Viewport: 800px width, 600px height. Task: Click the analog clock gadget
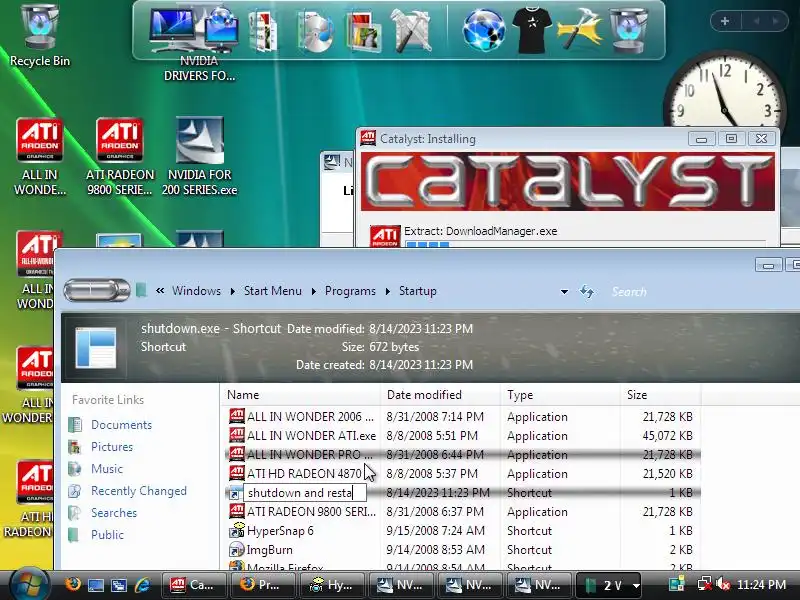(x=724, y=91)
